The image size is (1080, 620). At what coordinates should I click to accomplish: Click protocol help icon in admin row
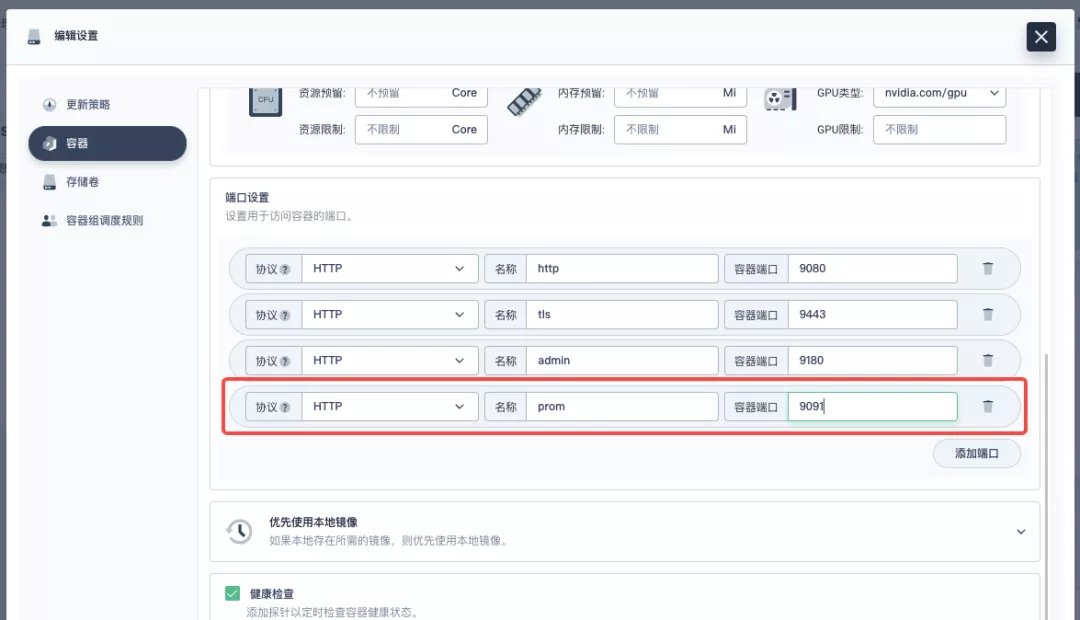[285, 361]
